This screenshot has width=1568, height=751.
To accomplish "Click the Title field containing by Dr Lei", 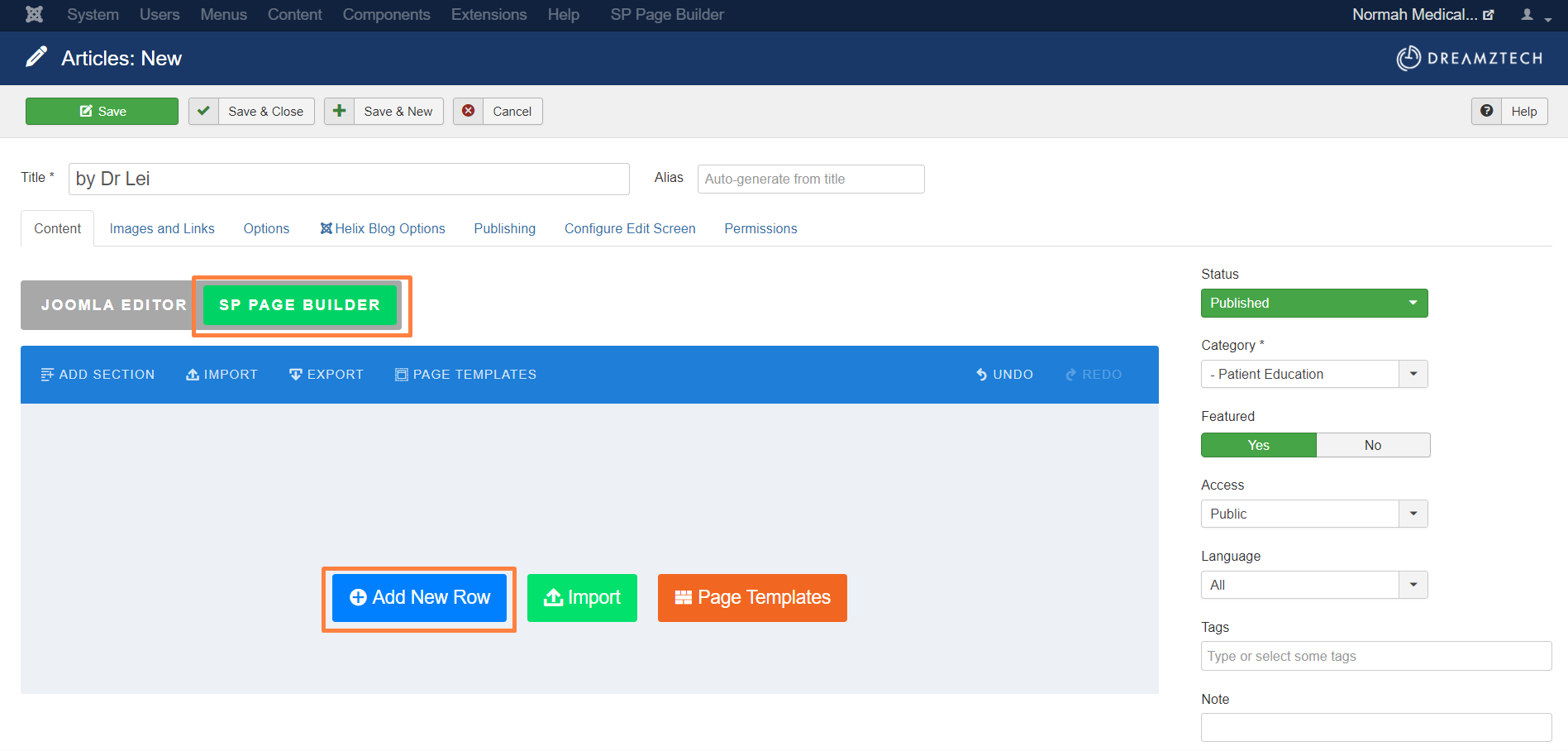I will (x=349, y=179).
